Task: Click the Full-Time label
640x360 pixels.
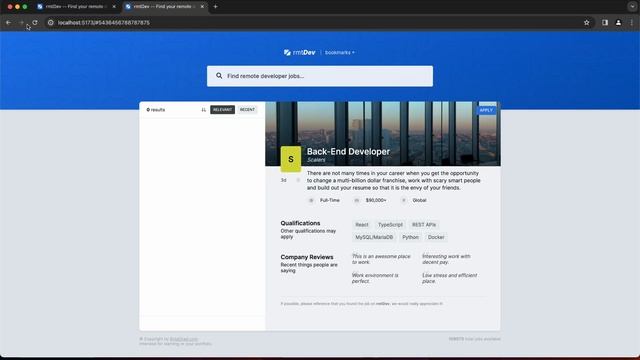Action: tap(330, 200)
